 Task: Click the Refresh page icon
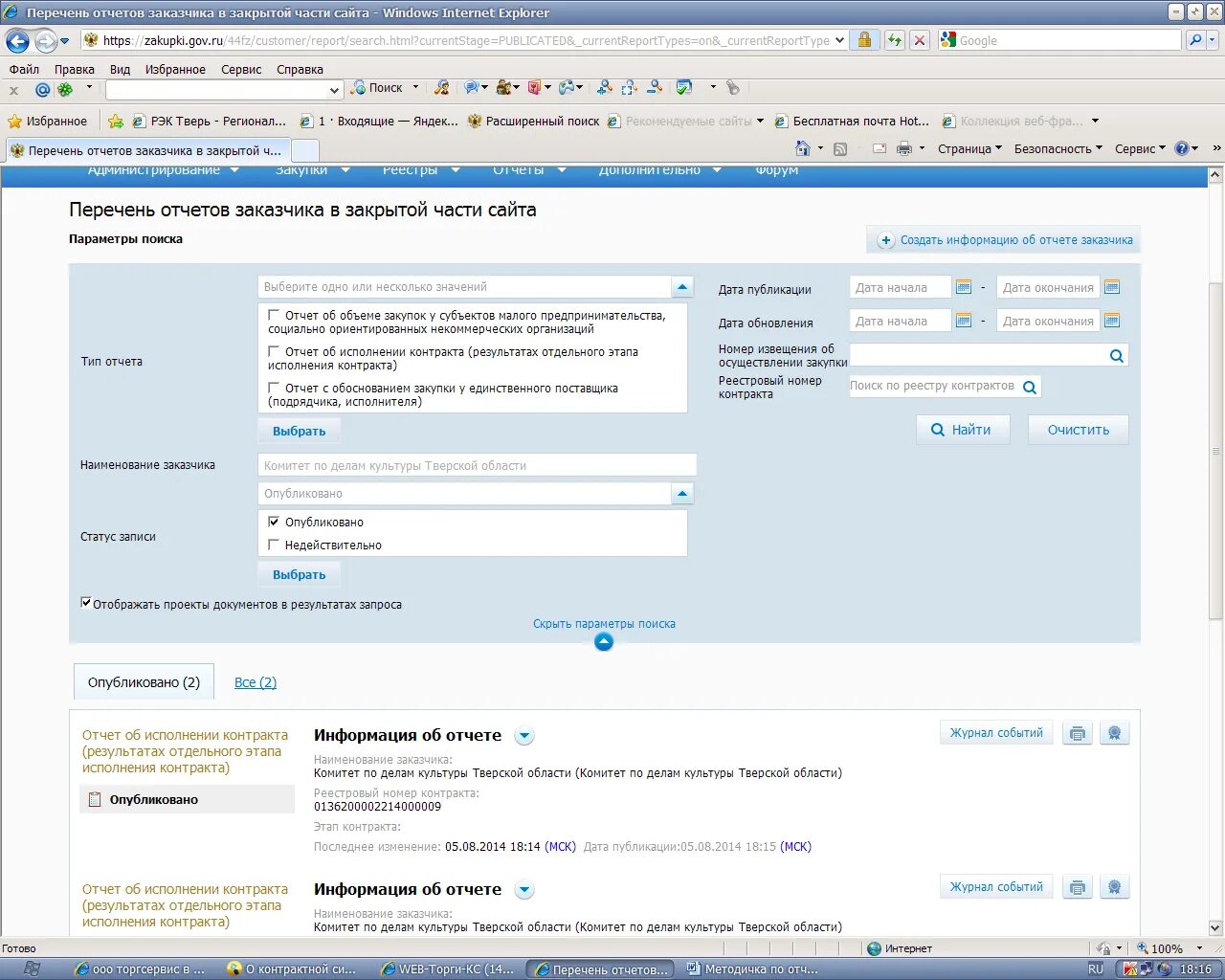tap(894, 40)
